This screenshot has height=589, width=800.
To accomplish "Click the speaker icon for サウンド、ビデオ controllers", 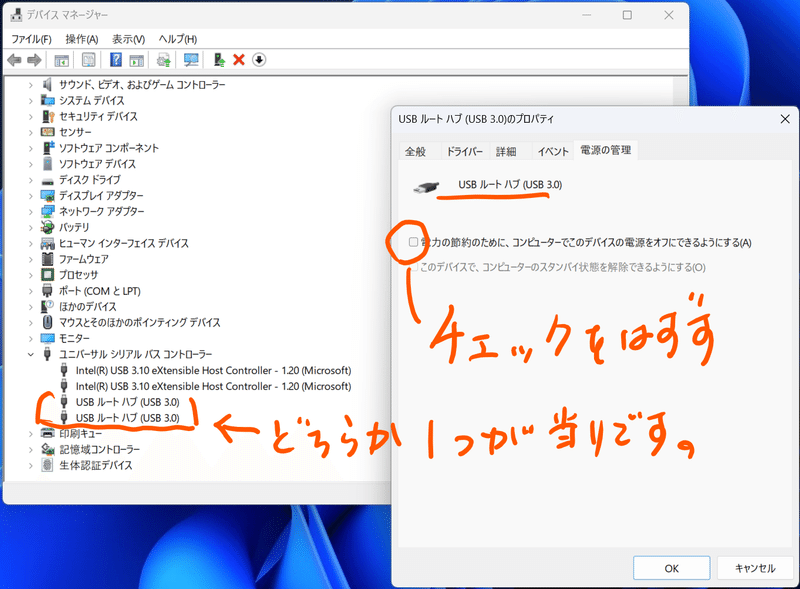I will 47,84.
